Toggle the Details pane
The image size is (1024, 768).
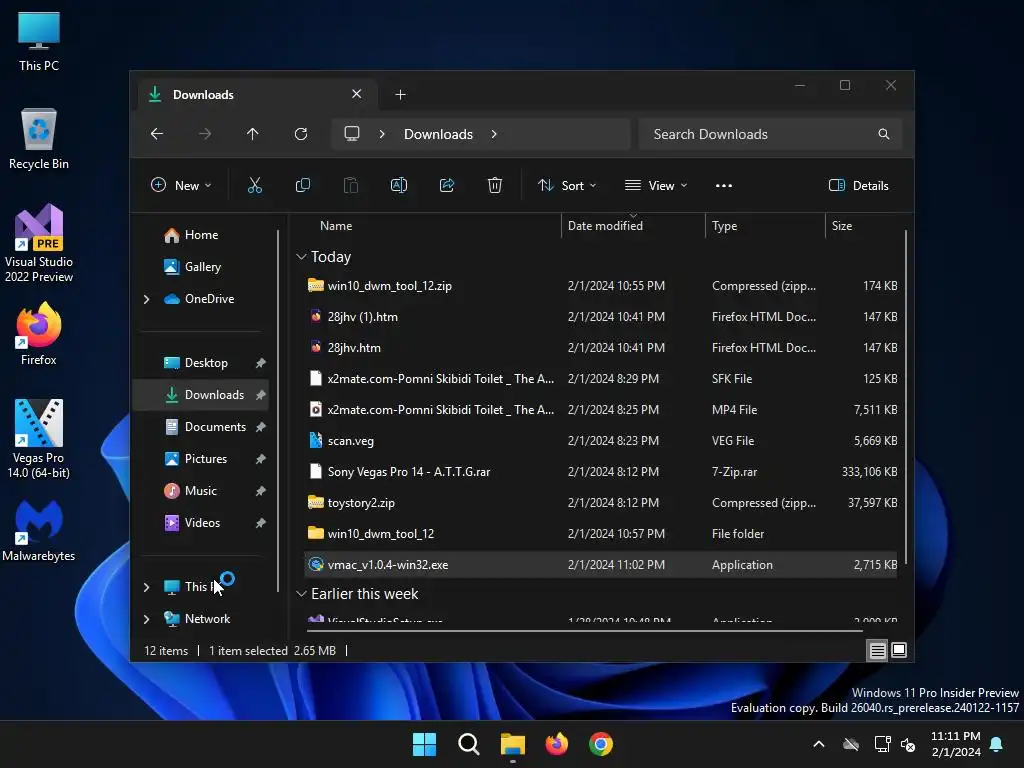tap(858, 185)
